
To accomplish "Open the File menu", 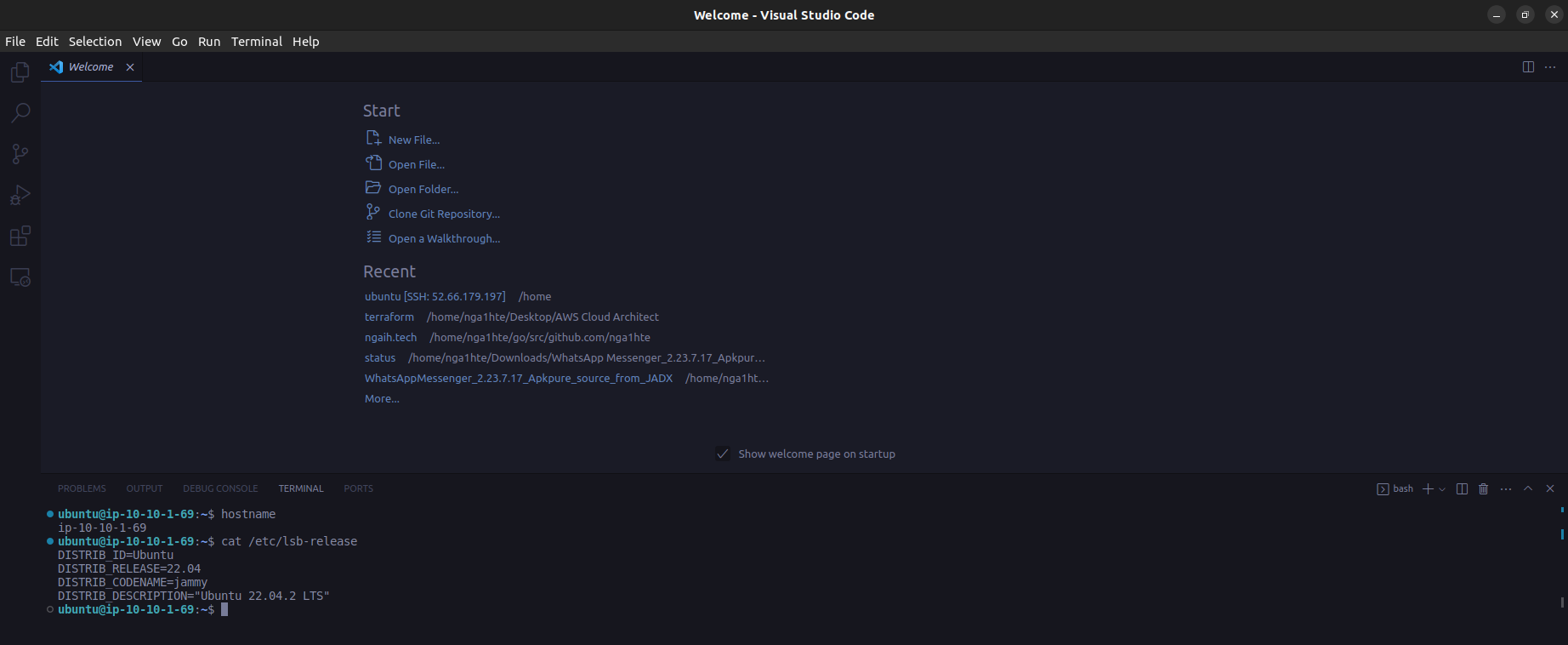I will point(15,41).
